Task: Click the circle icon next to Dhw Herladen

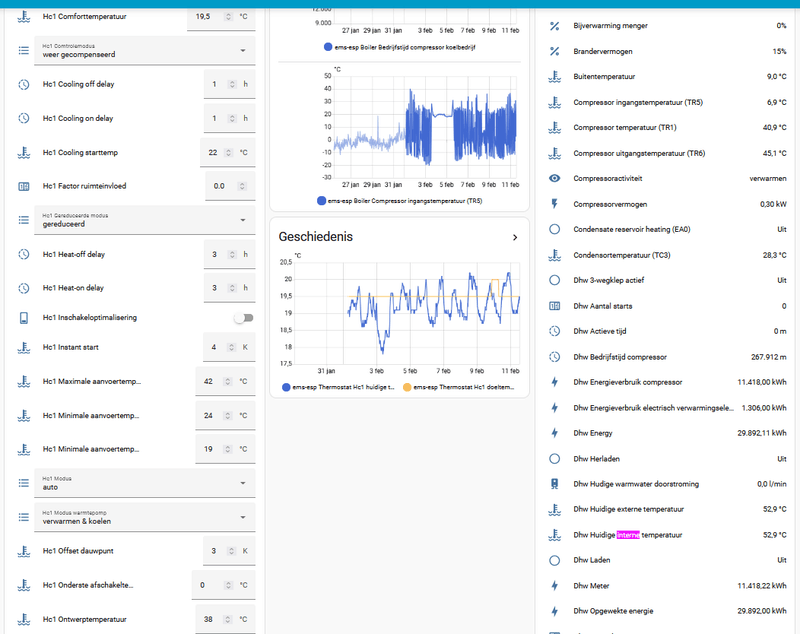Action: (x=554, y=459)
